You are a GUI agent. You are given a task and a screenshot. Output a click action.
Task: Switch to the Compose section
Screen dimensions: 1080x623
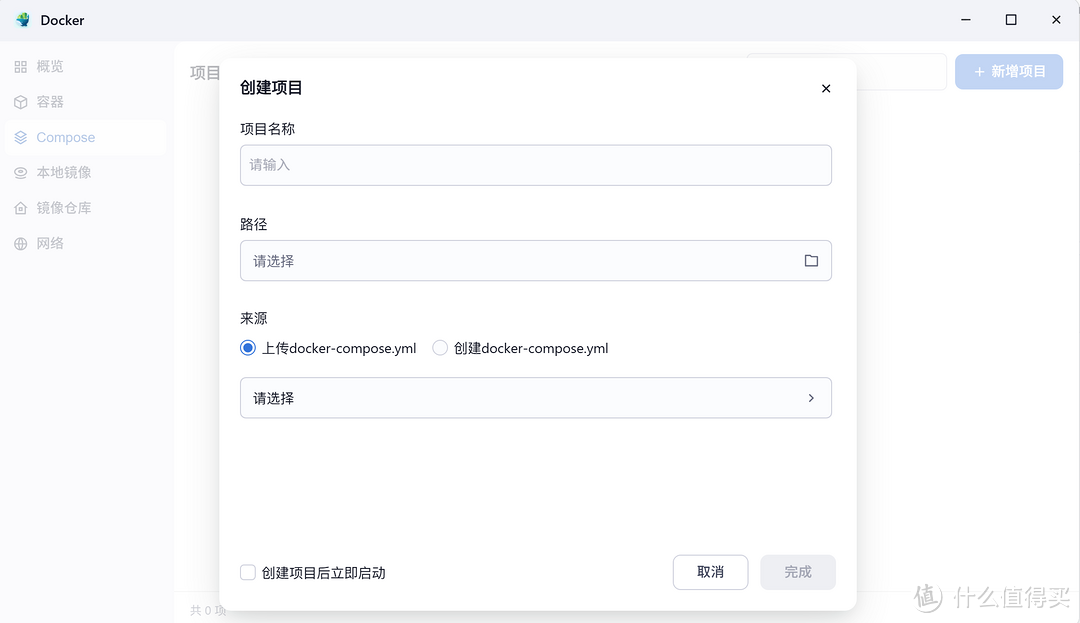pyautogui.click(x=65, y=137)
